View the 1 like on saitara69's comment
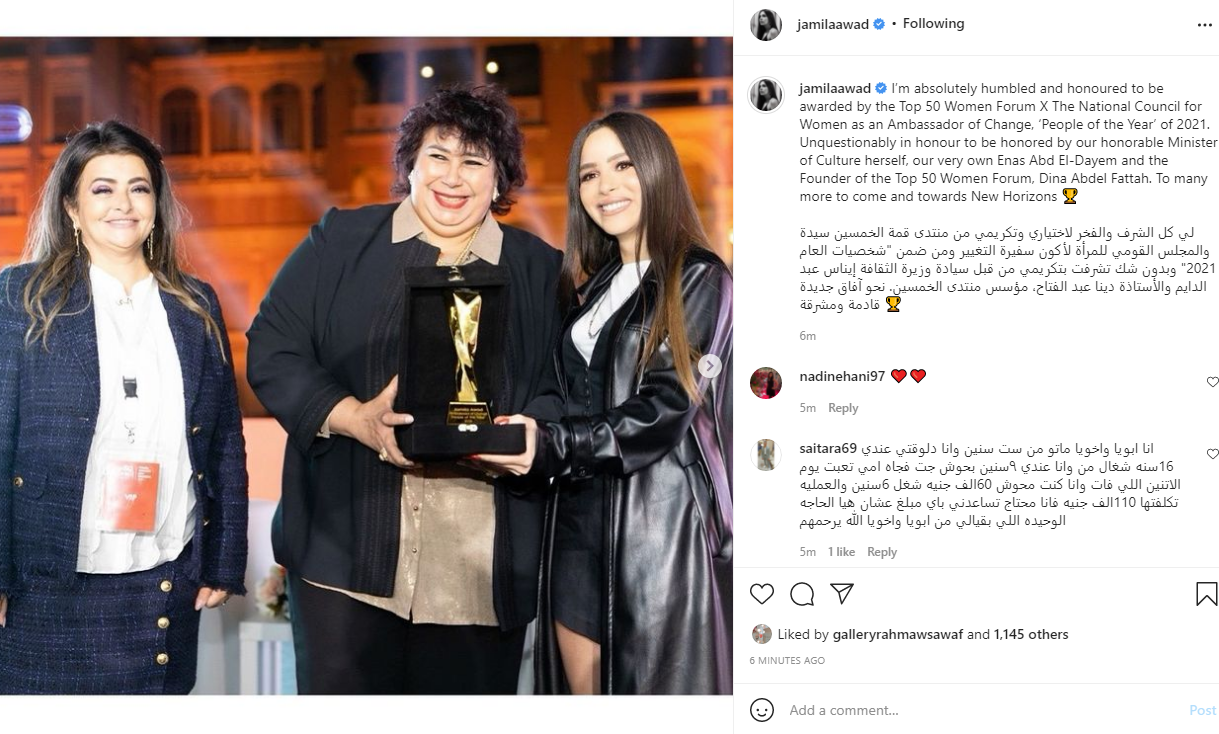This screenshot has width=1219, height=734. tap(841, 552)
